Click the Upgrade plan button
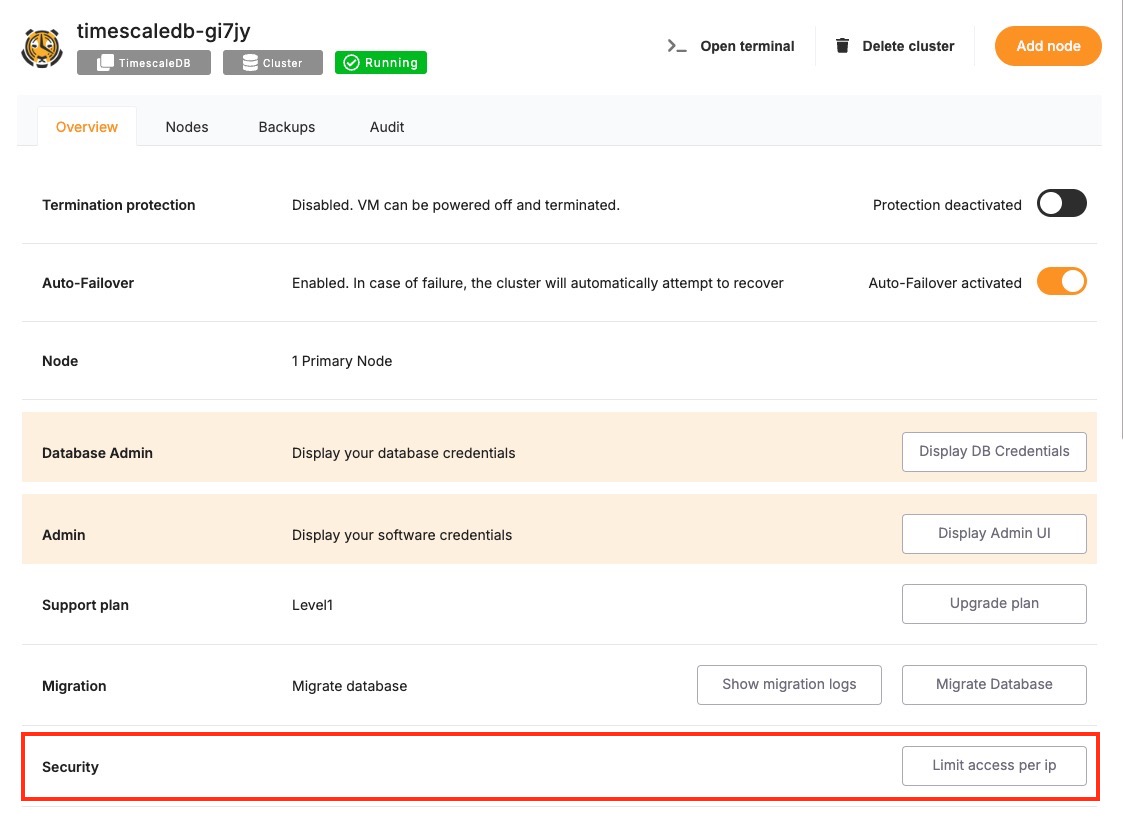The image size is (1123, 817). [x=994, y=603]
